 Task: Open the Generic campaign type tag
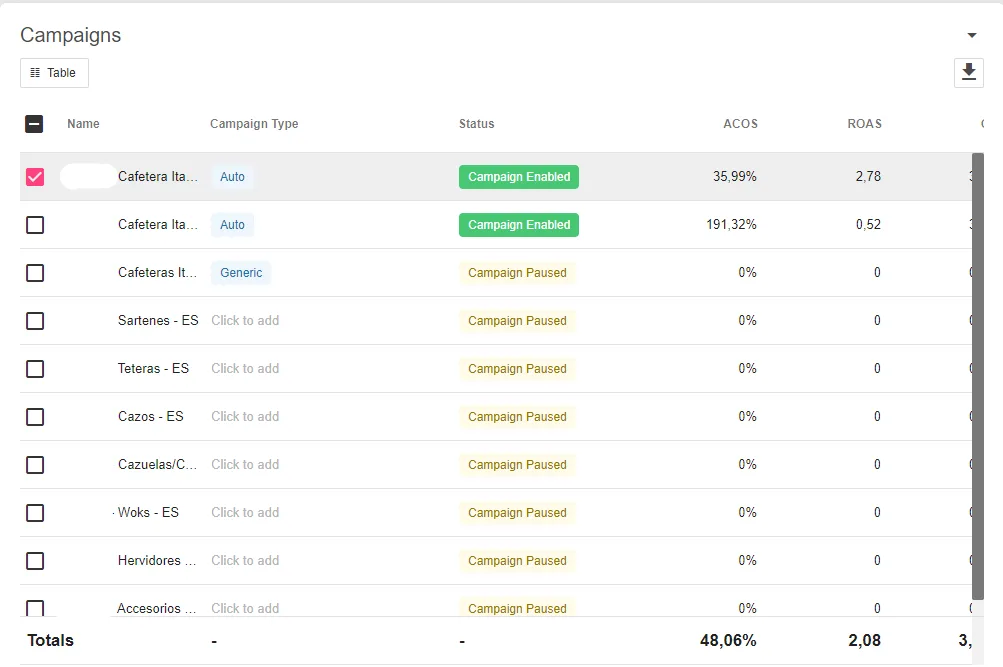[241, 272]
